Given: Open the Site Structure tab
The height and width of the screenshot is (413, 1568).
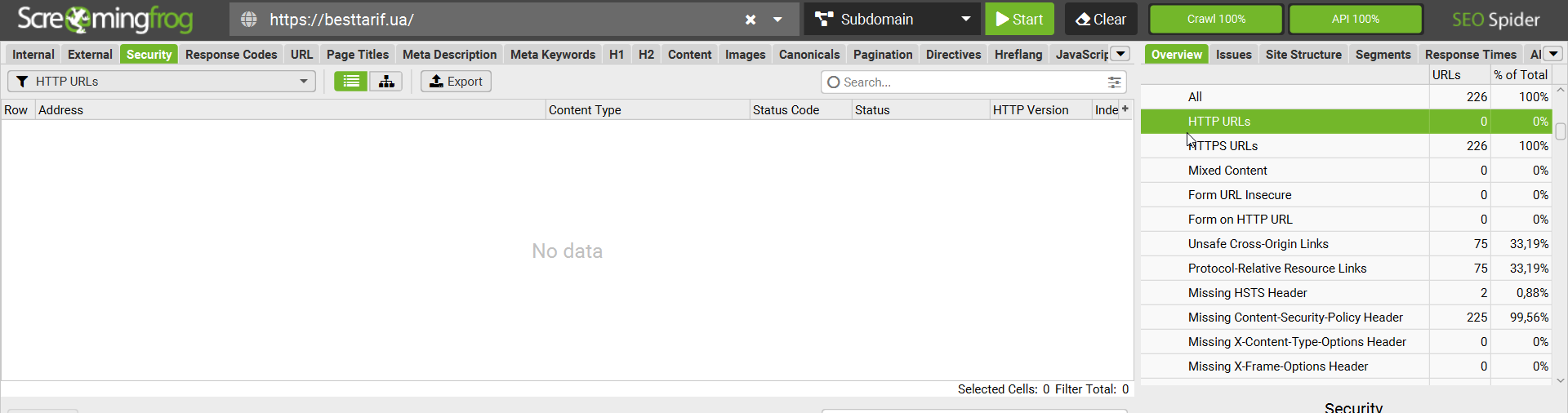Looking at the screenshot, I should [1303, 55].
